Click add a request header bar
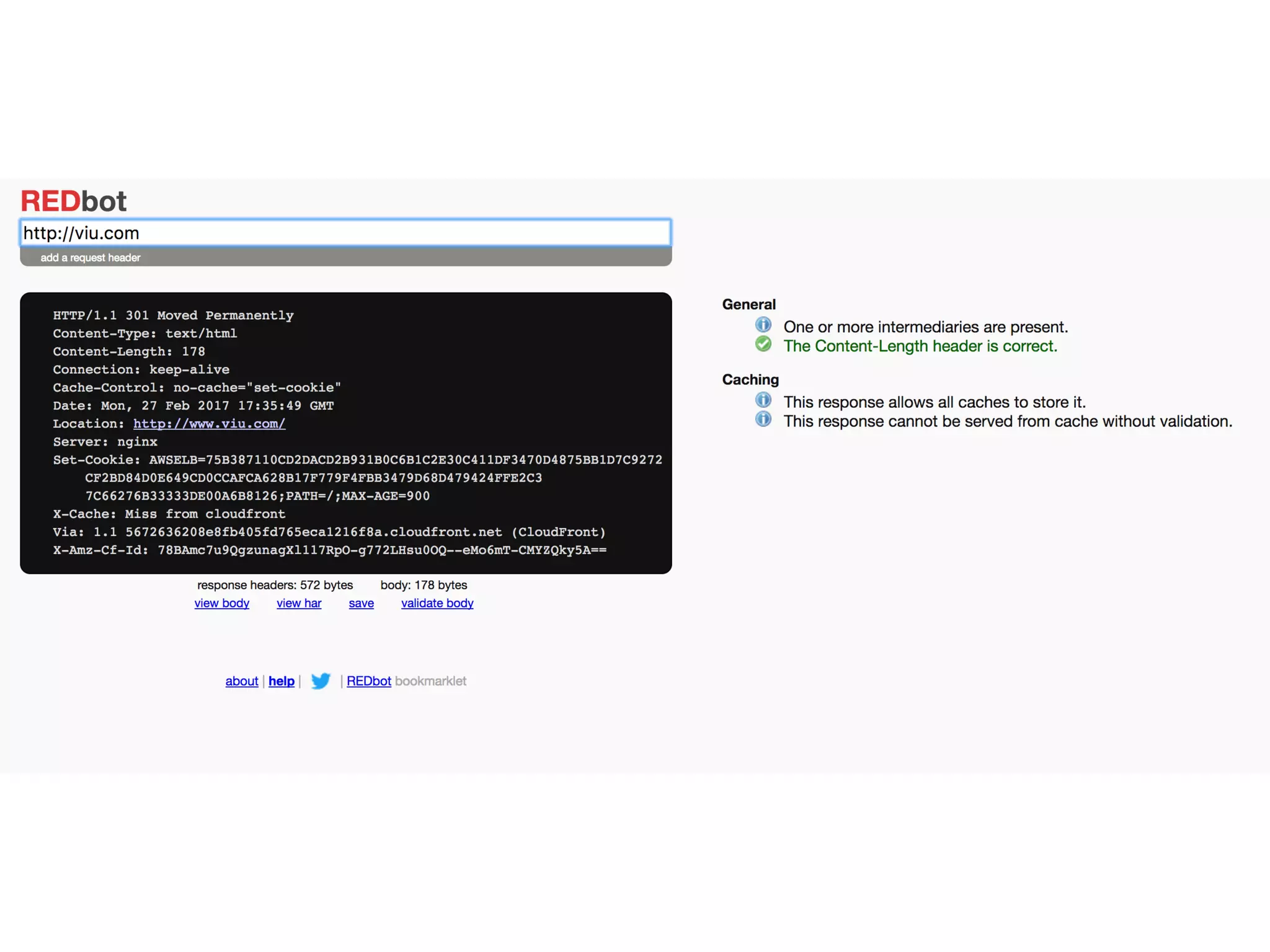Viewport: 1270px width, 952px height. point(91,258)
